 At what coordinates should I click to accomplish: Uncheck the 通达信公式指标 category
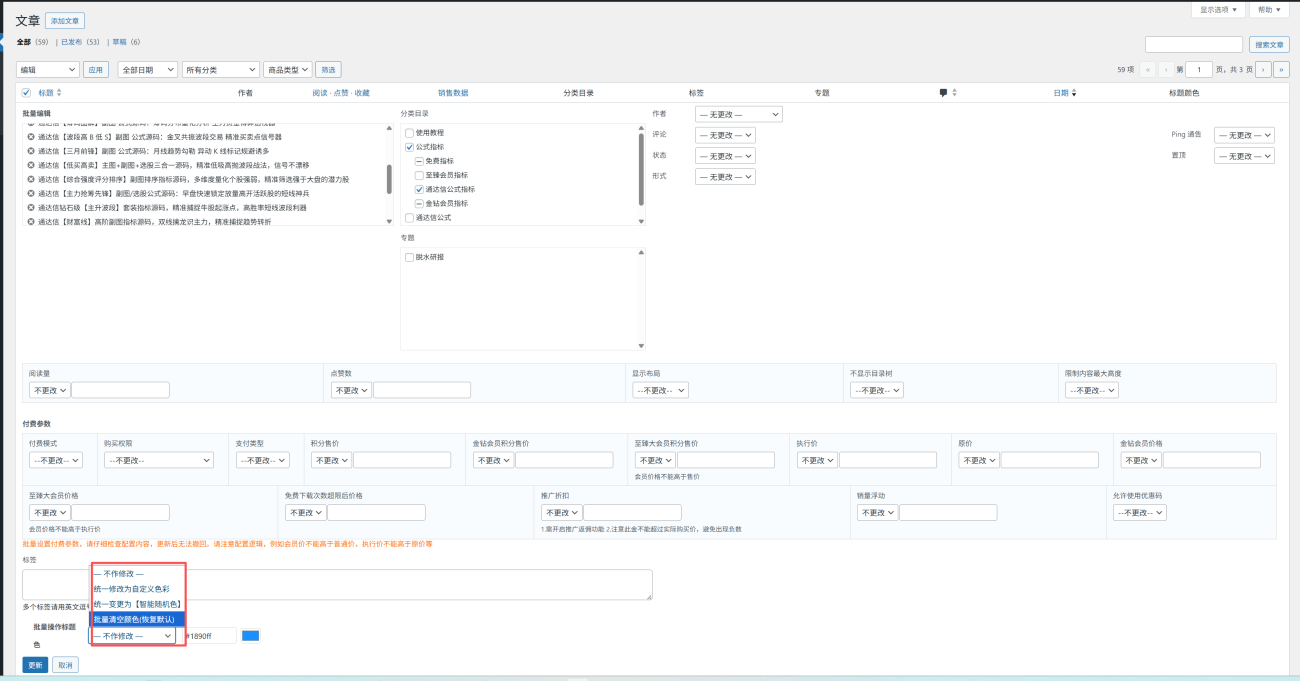(x=419, y=188)
